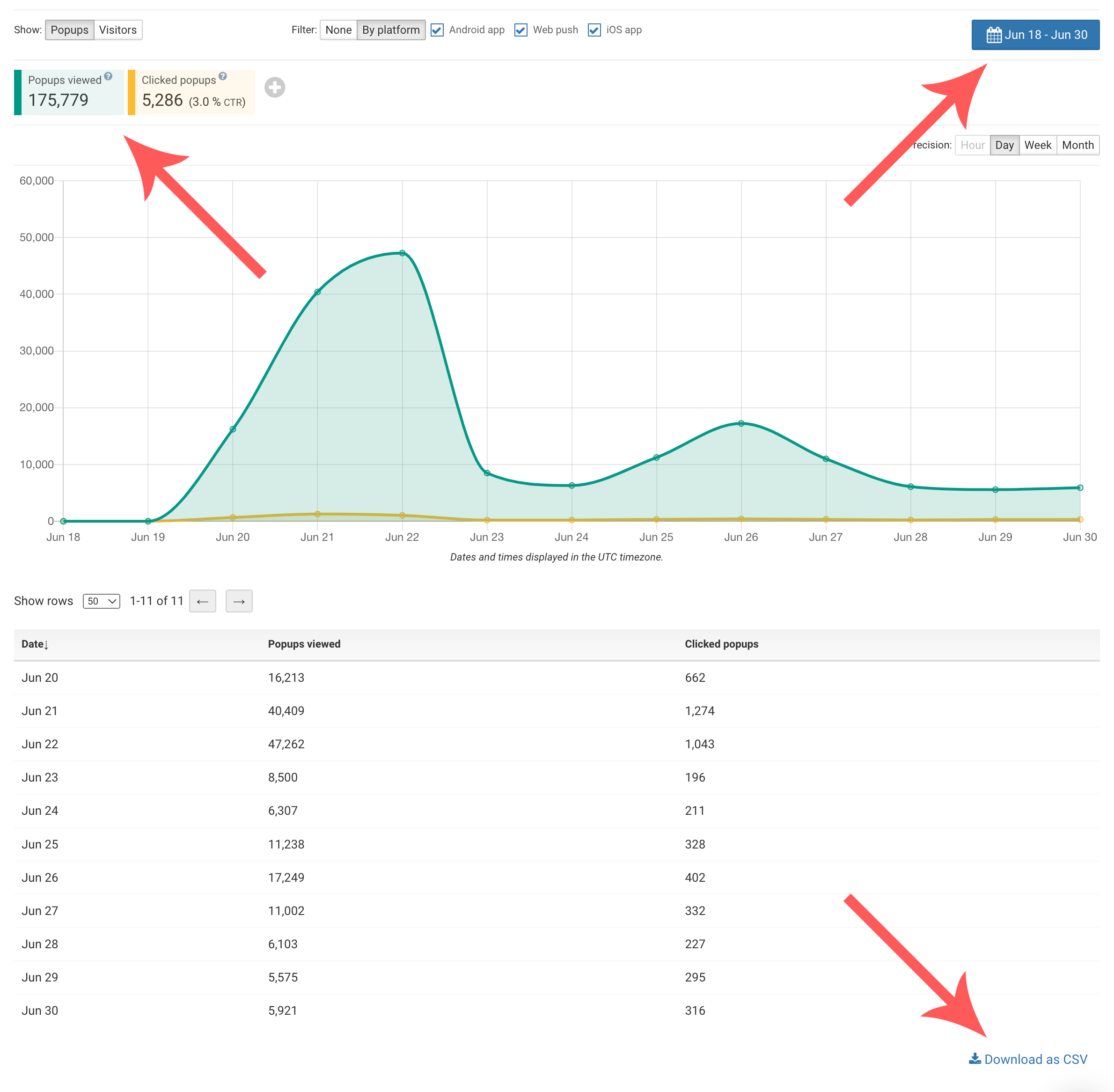Click the Date column sort arrow
Screen dimensions: 1114x1092
pyautogui.click(x=46, y=645)
